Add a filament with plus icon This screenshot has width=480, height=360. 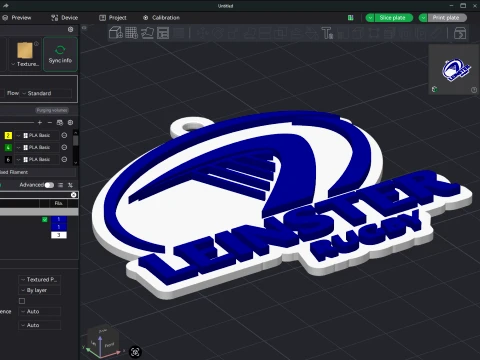click(x=40, y=123)
